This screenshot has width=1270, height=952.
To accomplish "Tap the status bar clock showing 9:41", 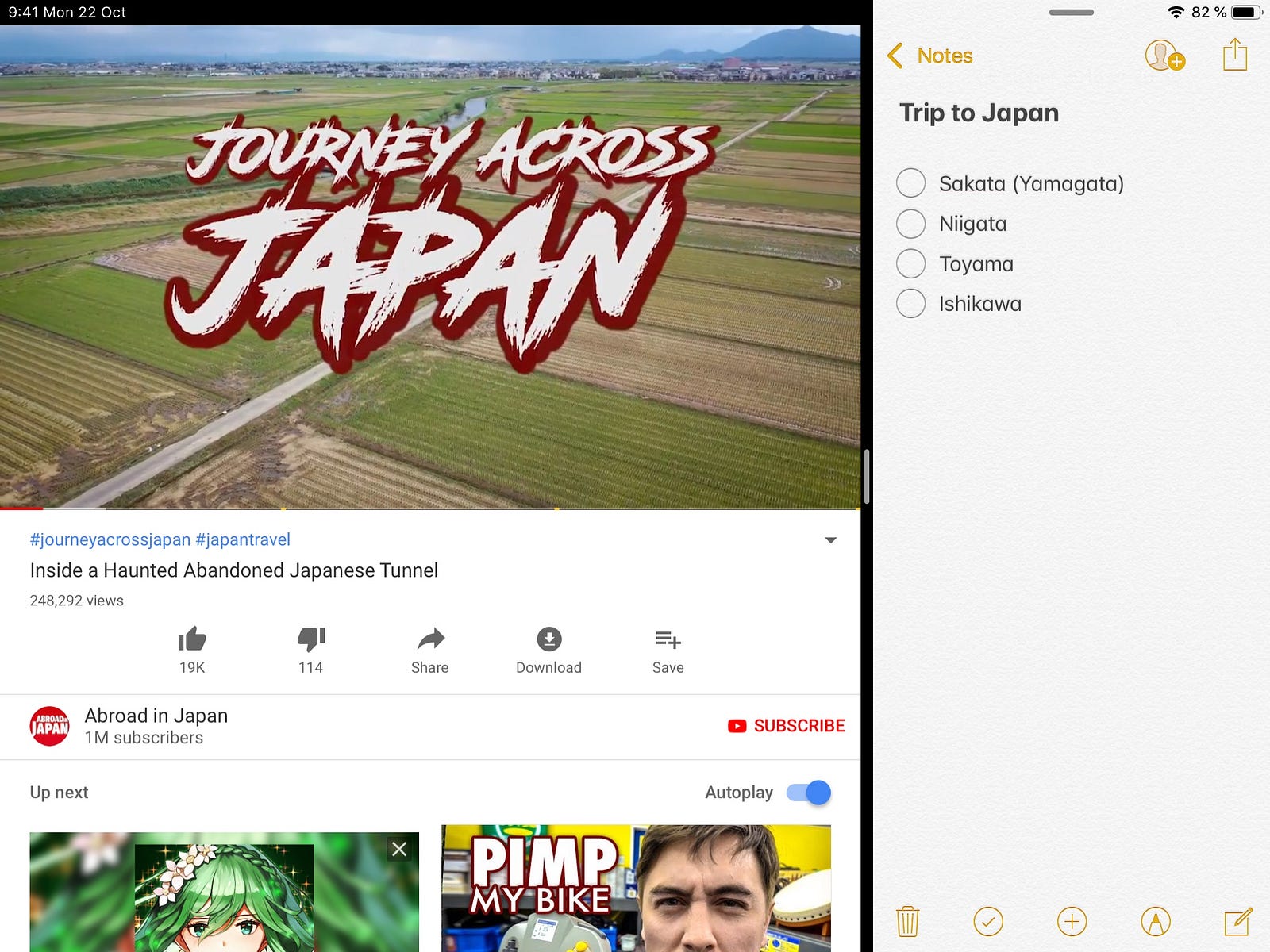I will click(x=21, y=12).
